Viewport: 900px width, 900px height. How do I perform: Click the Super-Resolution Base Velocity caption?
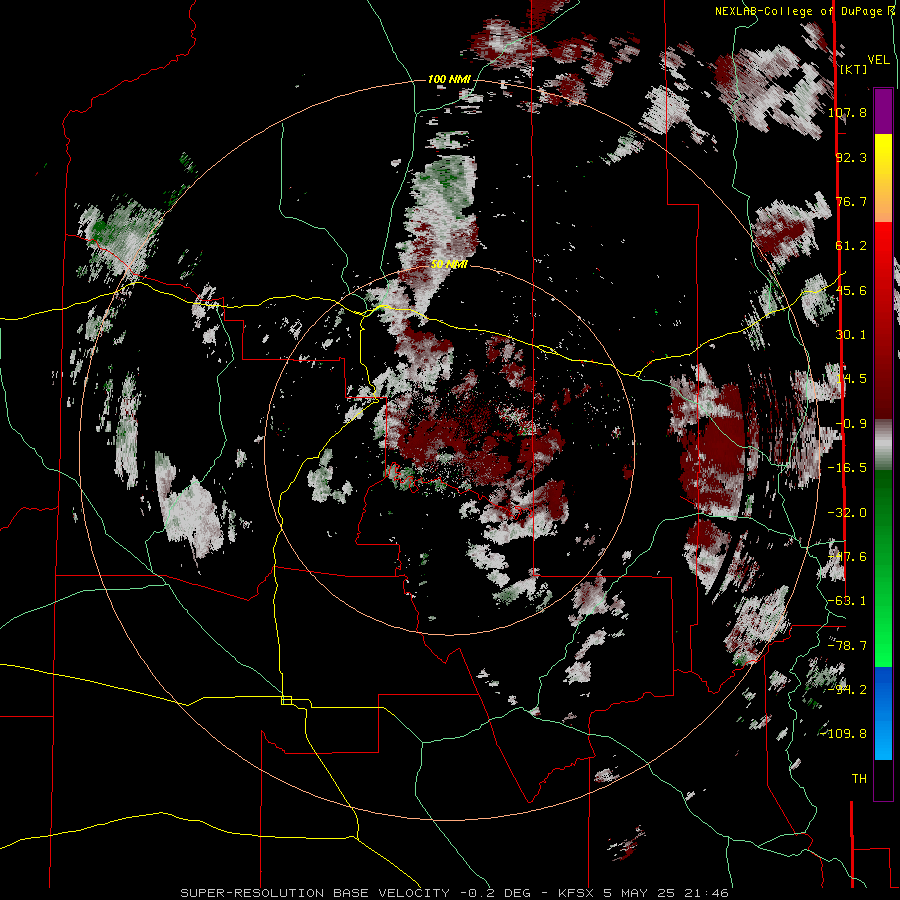pos(455,893)
